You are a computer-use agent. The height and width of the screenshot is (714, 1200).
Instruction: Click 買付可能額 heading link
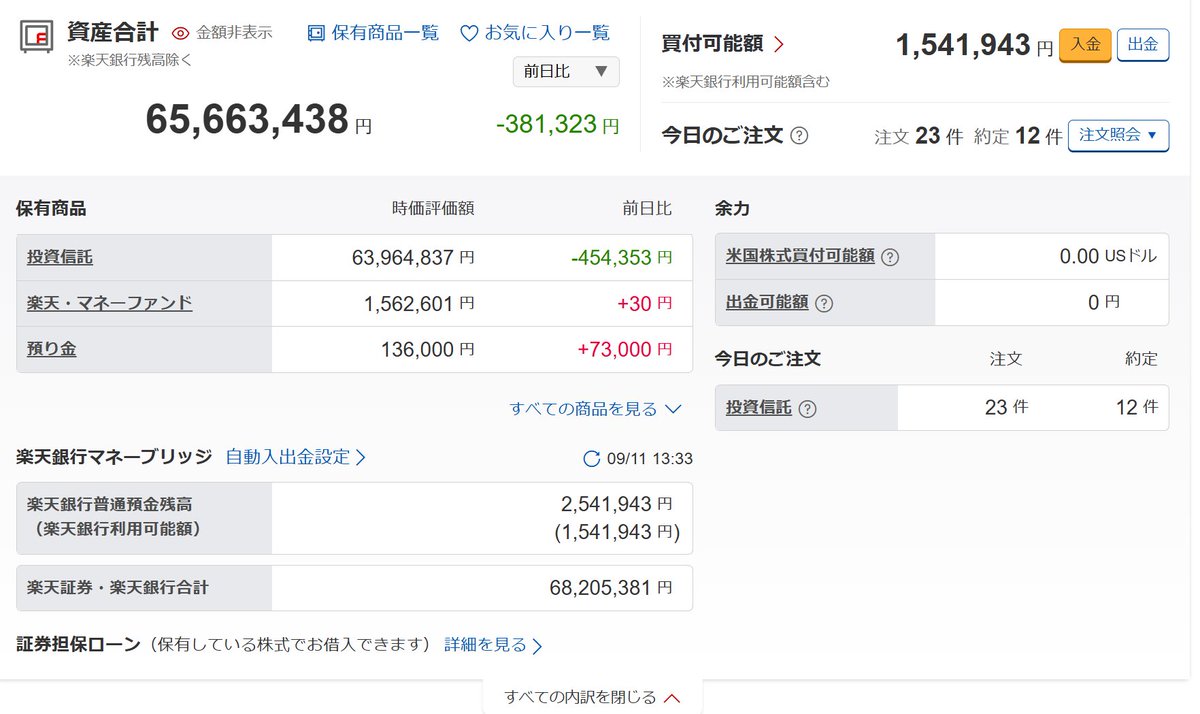pos(712,44)
